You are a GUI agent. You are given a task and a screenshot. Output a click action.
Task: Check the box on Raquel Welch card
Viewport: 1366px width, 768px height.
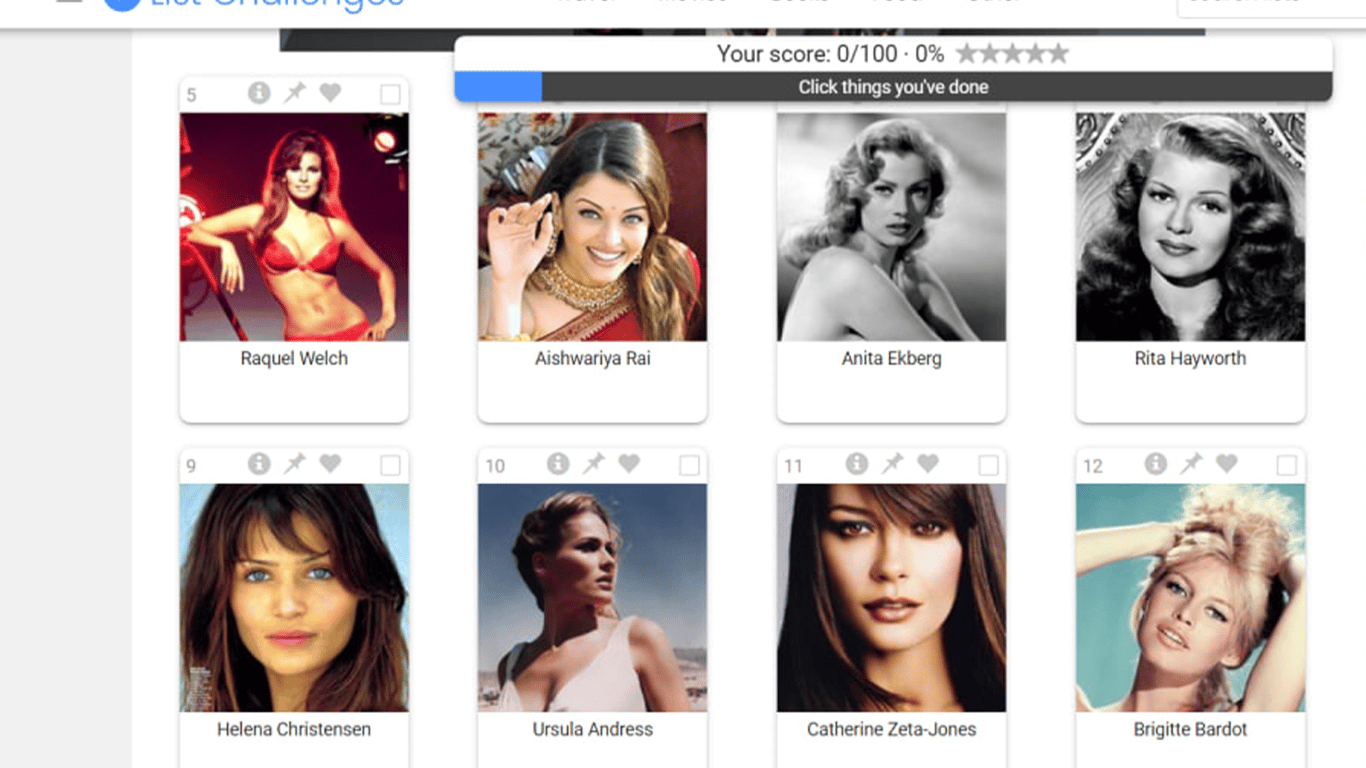(390, 94)
